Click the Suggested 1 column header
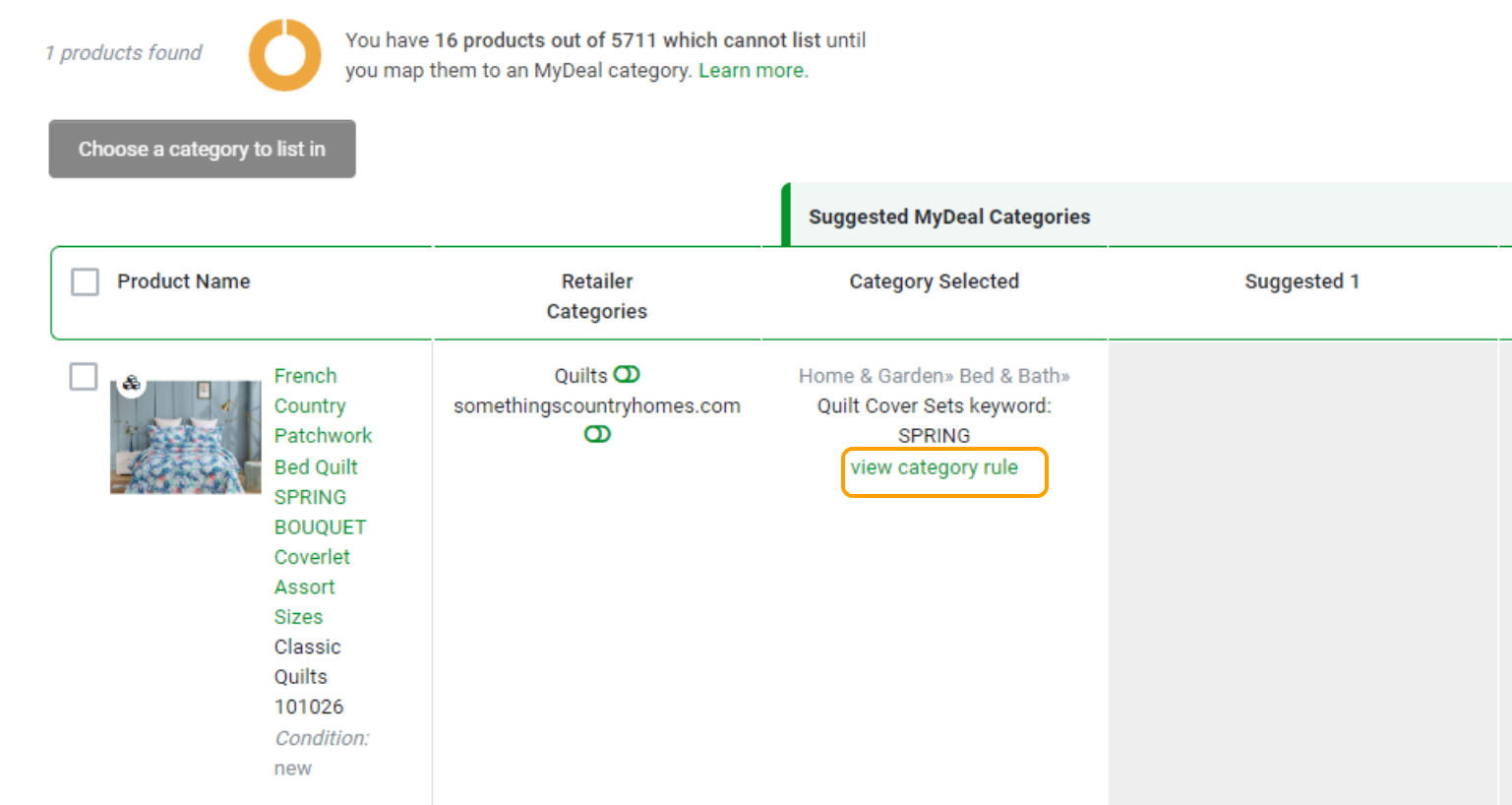 [x=1302, y=281]
